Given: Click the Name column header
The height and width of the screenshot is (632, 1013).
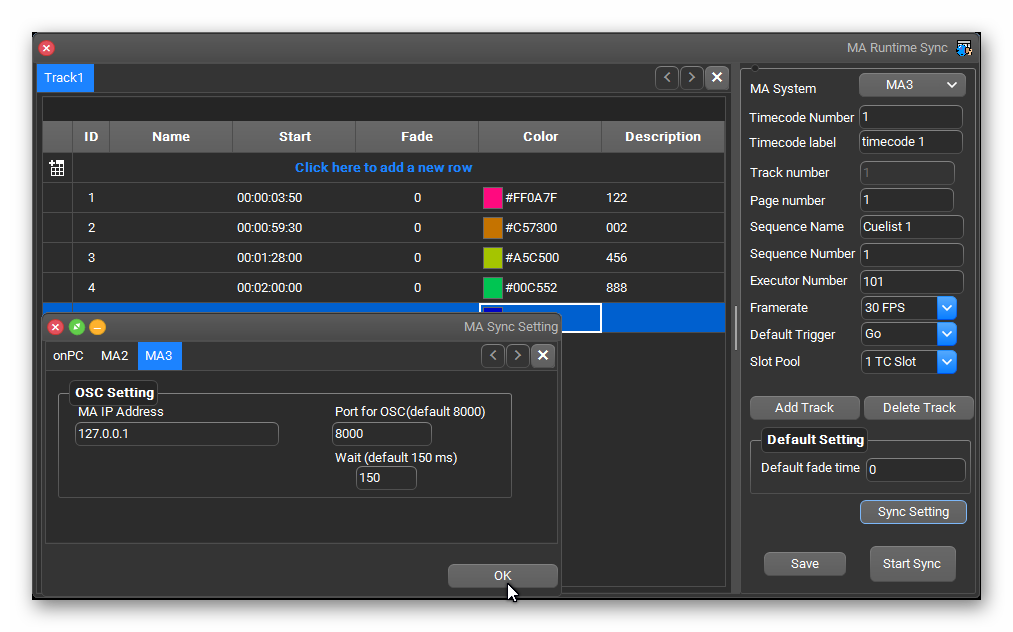Looking at the screenshot, I should (x=171, y=136).
